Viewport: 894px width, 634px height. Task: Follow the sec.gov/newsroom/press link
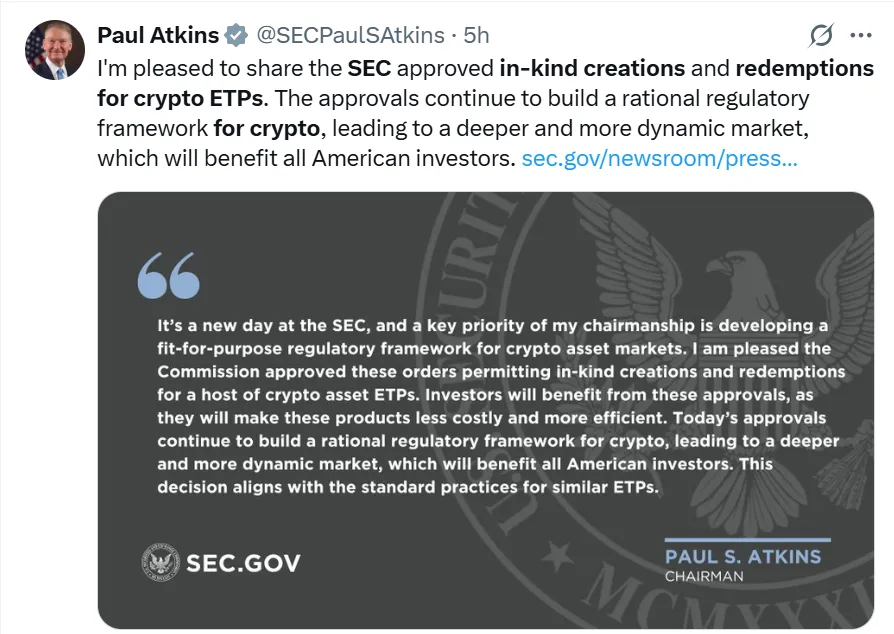[x=660, y=158]
